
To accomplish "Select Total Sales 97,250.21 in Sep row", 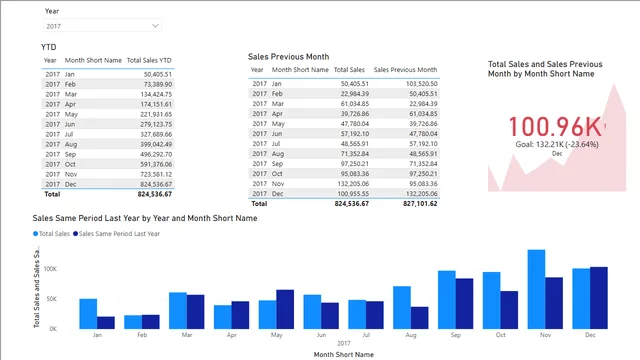I will [x=355, y=164].
